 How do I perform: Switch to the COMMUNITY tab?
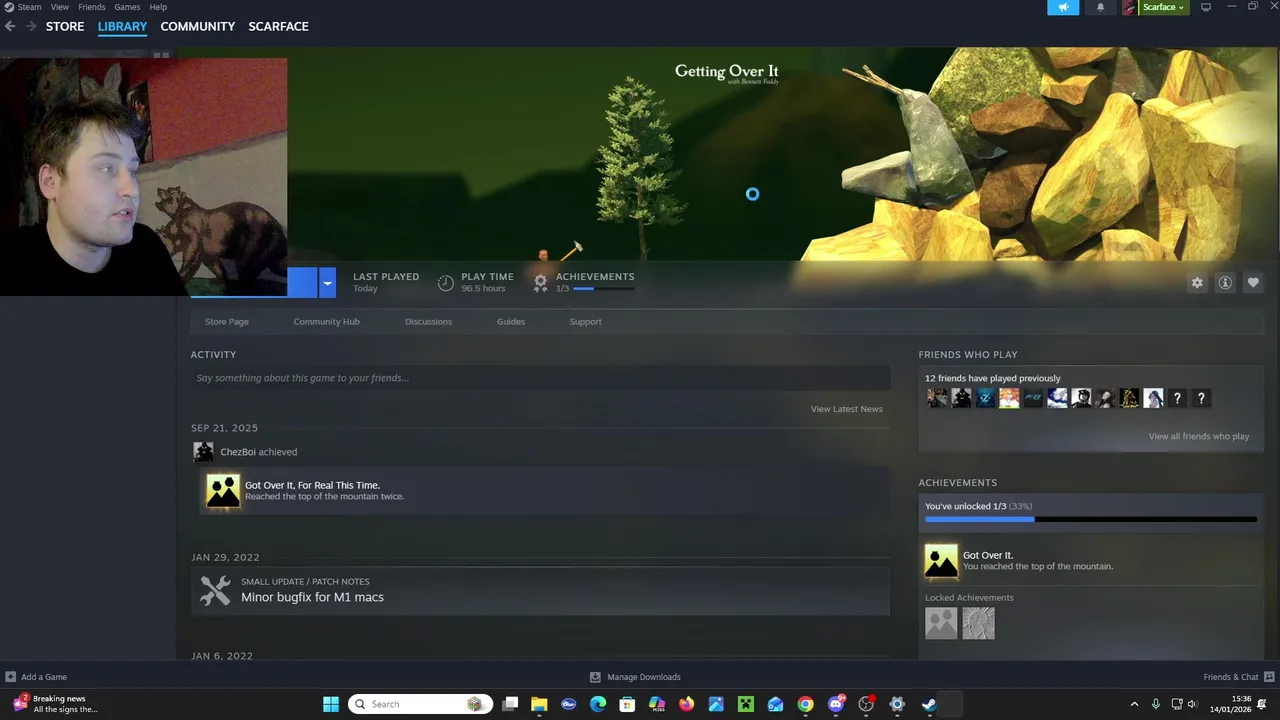(198, 26)
